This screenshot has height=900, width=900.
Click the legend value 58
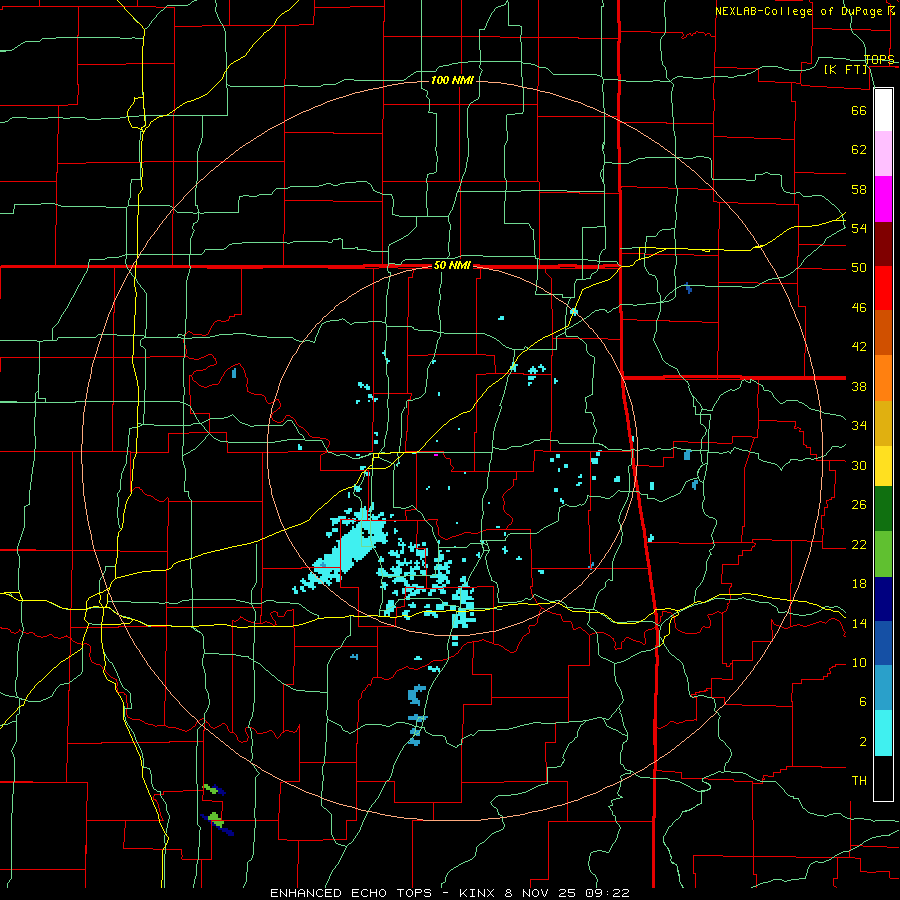(859, 189)
